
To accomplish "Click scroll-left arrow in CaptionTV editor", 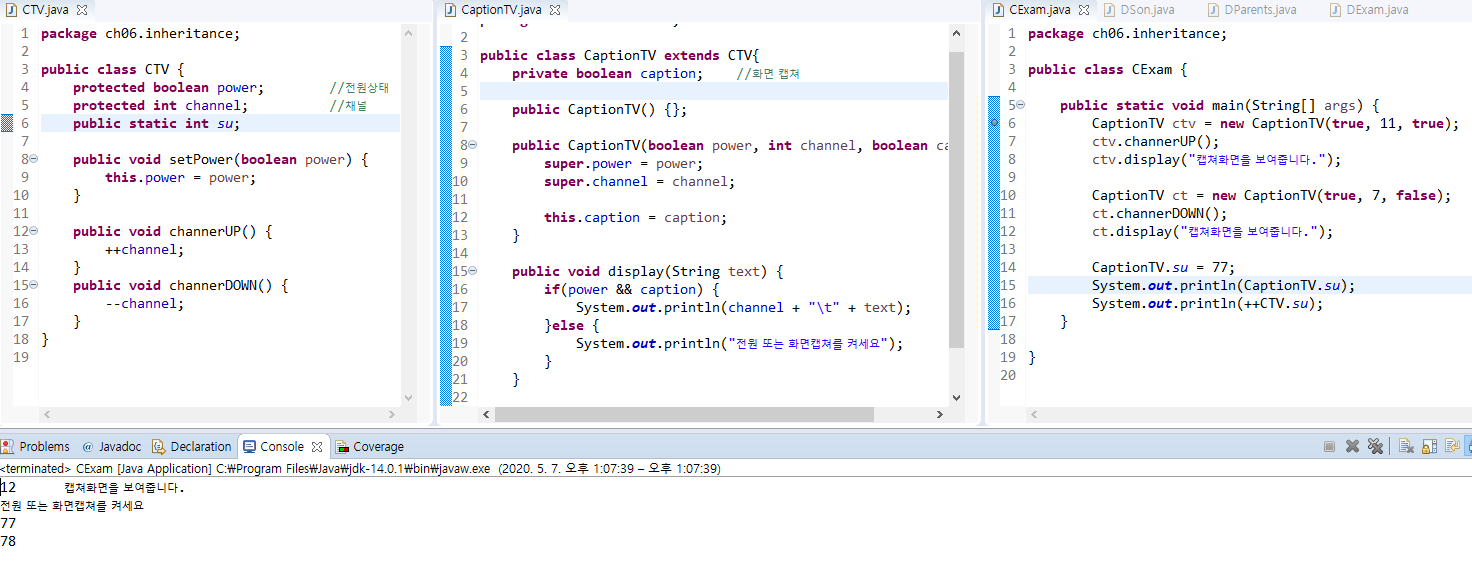I will click(x=487, y=414).
